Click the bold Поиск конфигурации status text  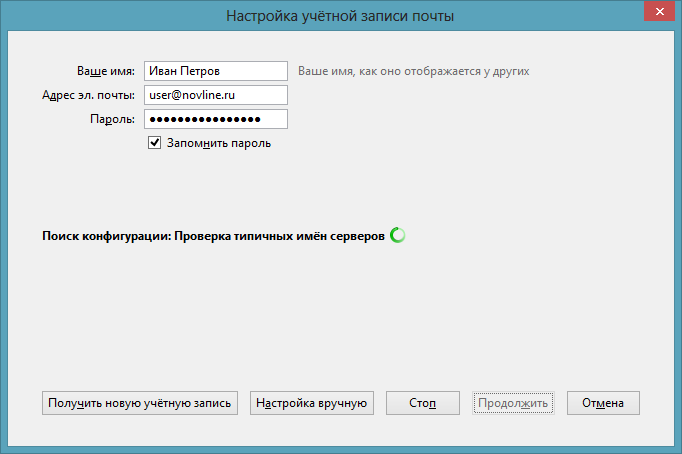tap(107, 237)
